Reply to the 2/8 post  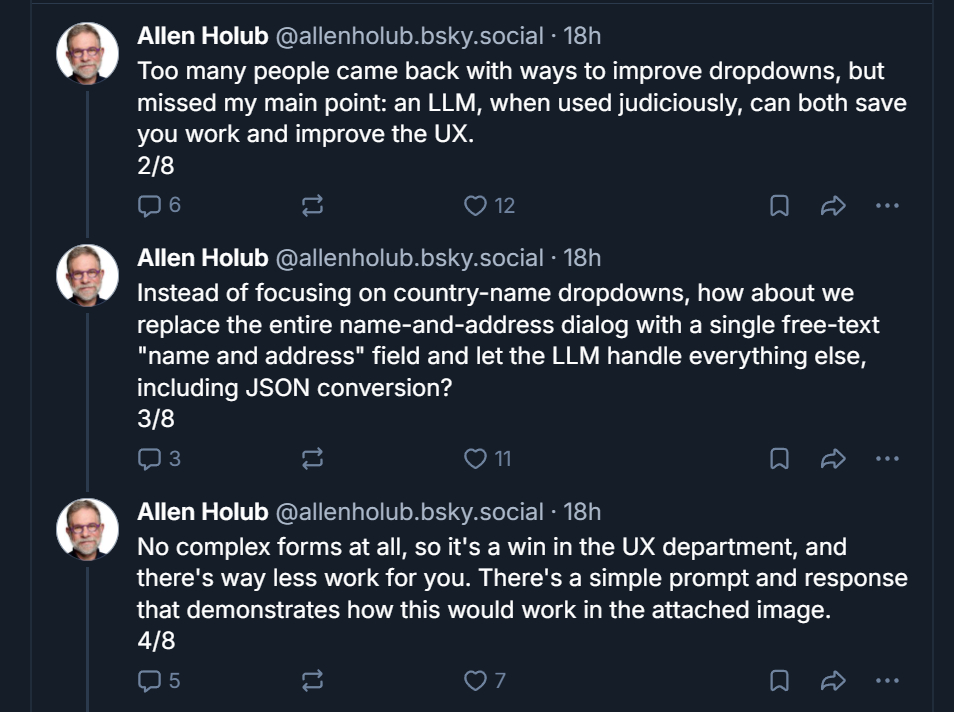(x=149, y=206)
